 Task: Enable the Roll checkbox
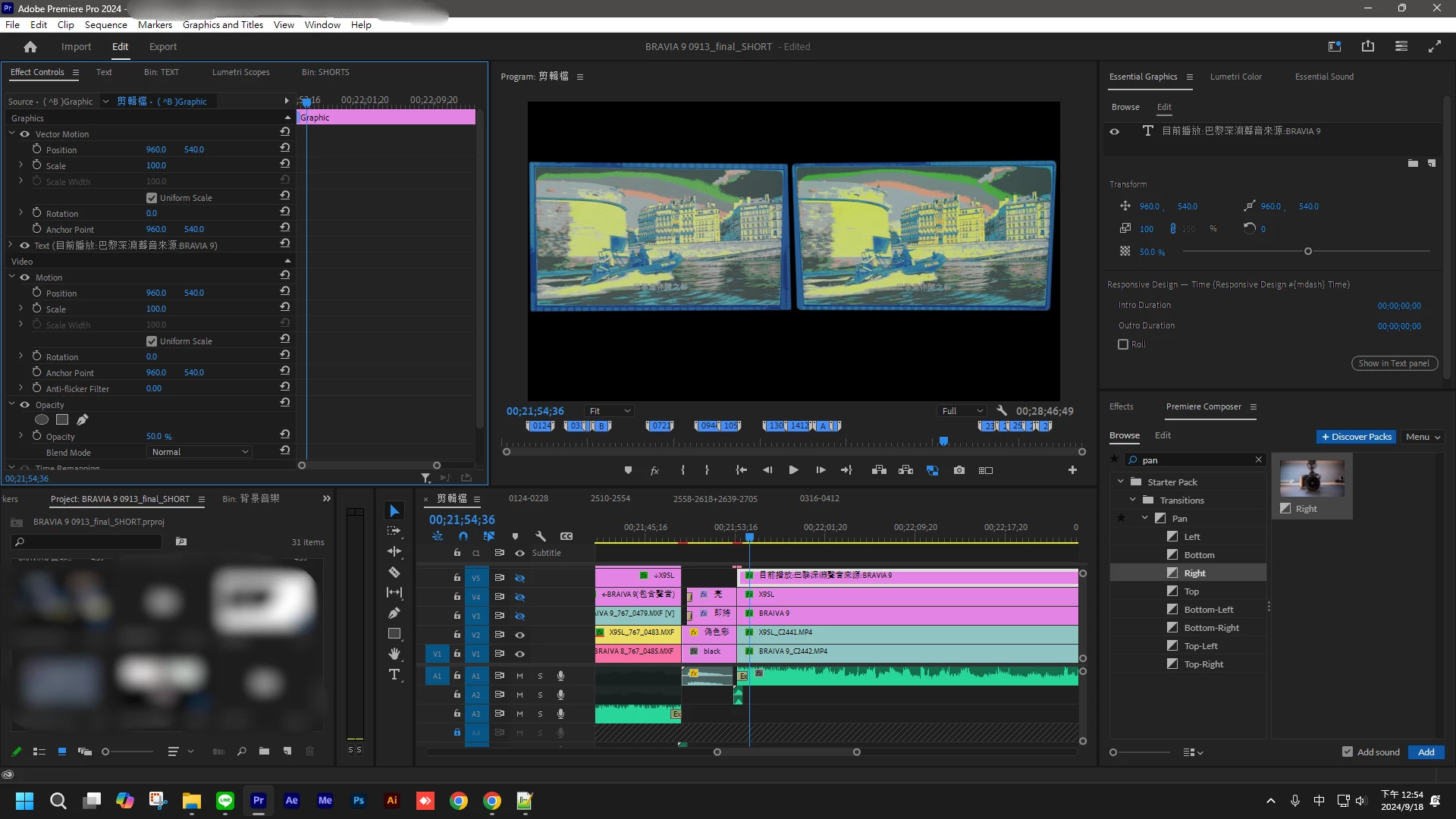pos(1123,344)
